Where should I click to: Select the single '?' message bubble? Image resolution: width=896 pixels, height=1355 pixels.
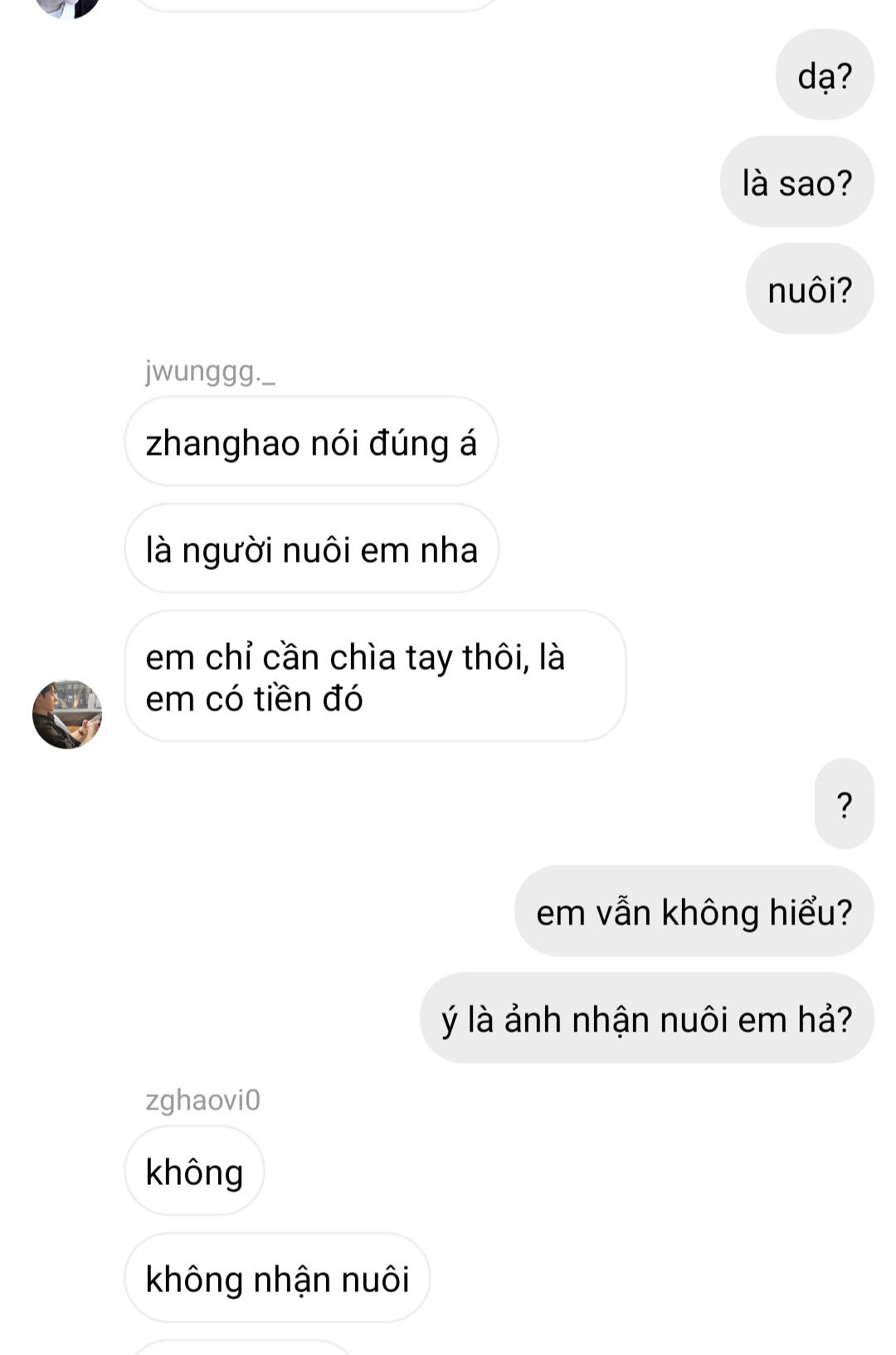pos(845,803)
